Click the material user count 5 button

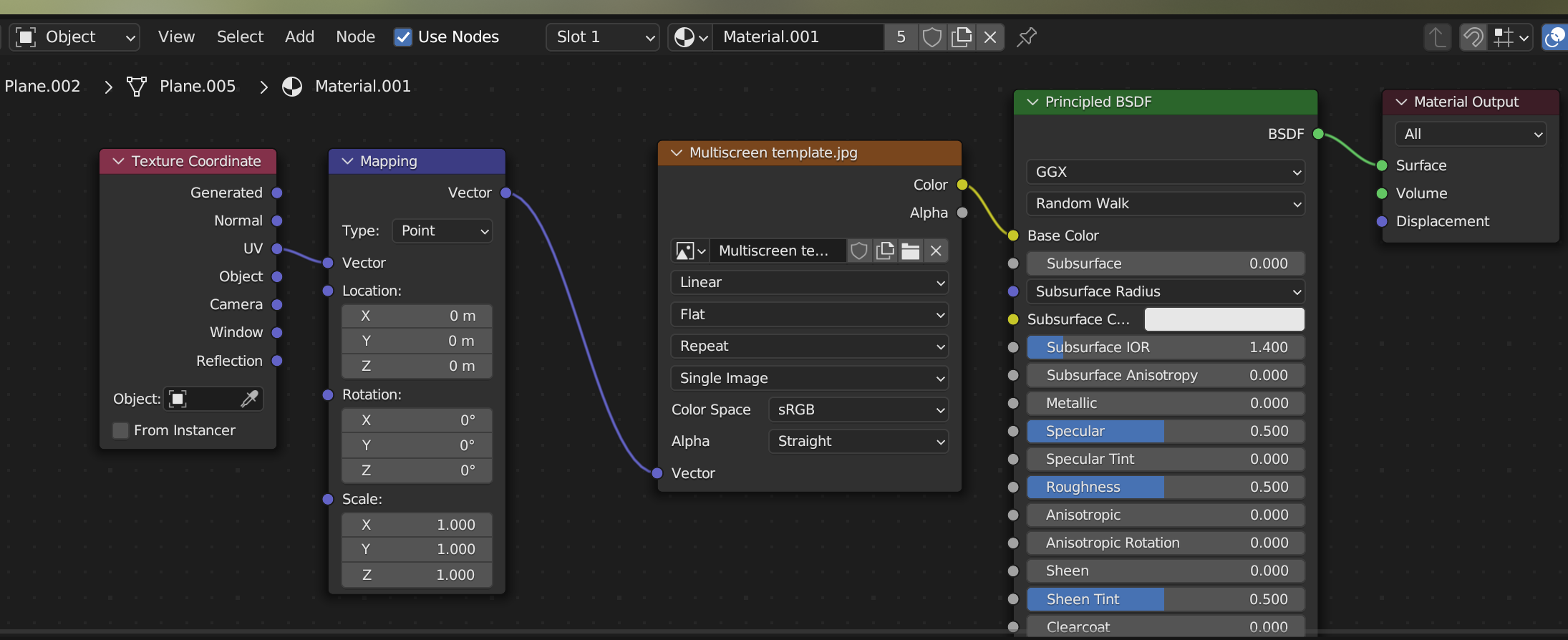pos(901,37)
